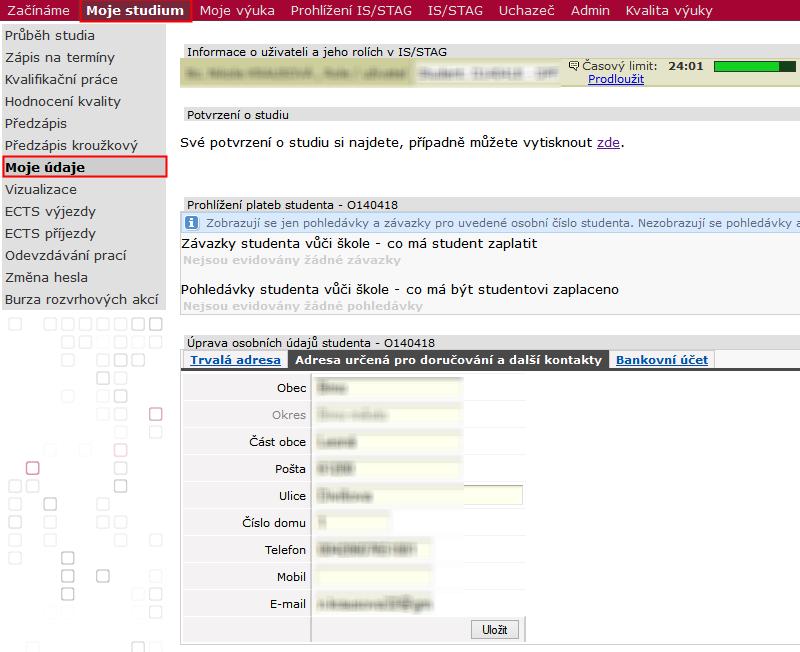Viewport: 800px width, 652px height.
Task: Open the Moje výuka menu
Action: point(237,10)
